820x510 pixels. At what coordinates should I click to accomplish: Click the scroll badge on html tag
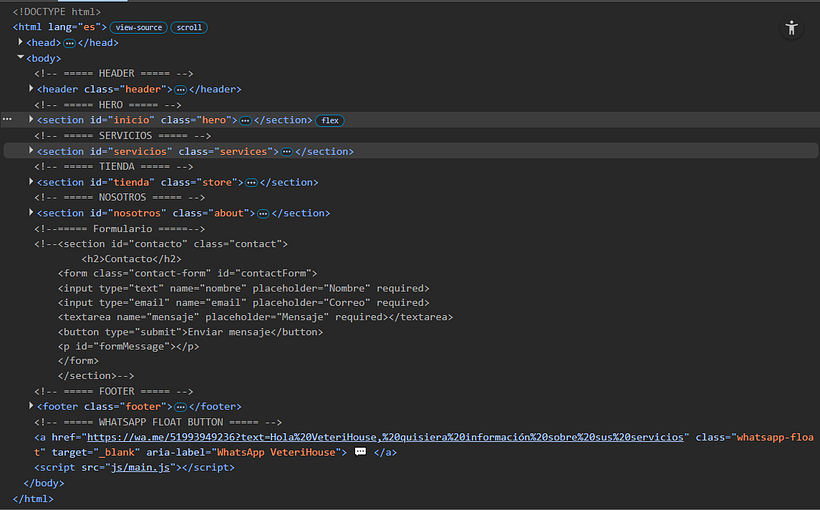point(189,28)
